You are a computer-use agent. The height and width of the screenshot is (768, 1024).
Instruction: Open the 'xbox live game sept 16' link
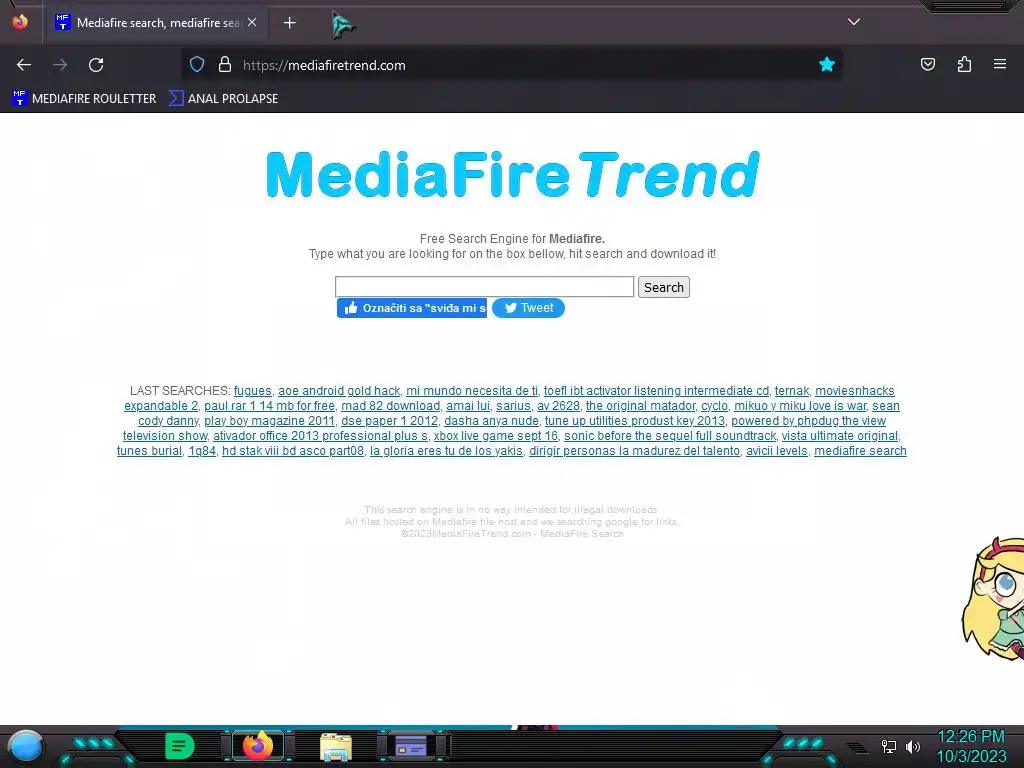click(496, 436)
